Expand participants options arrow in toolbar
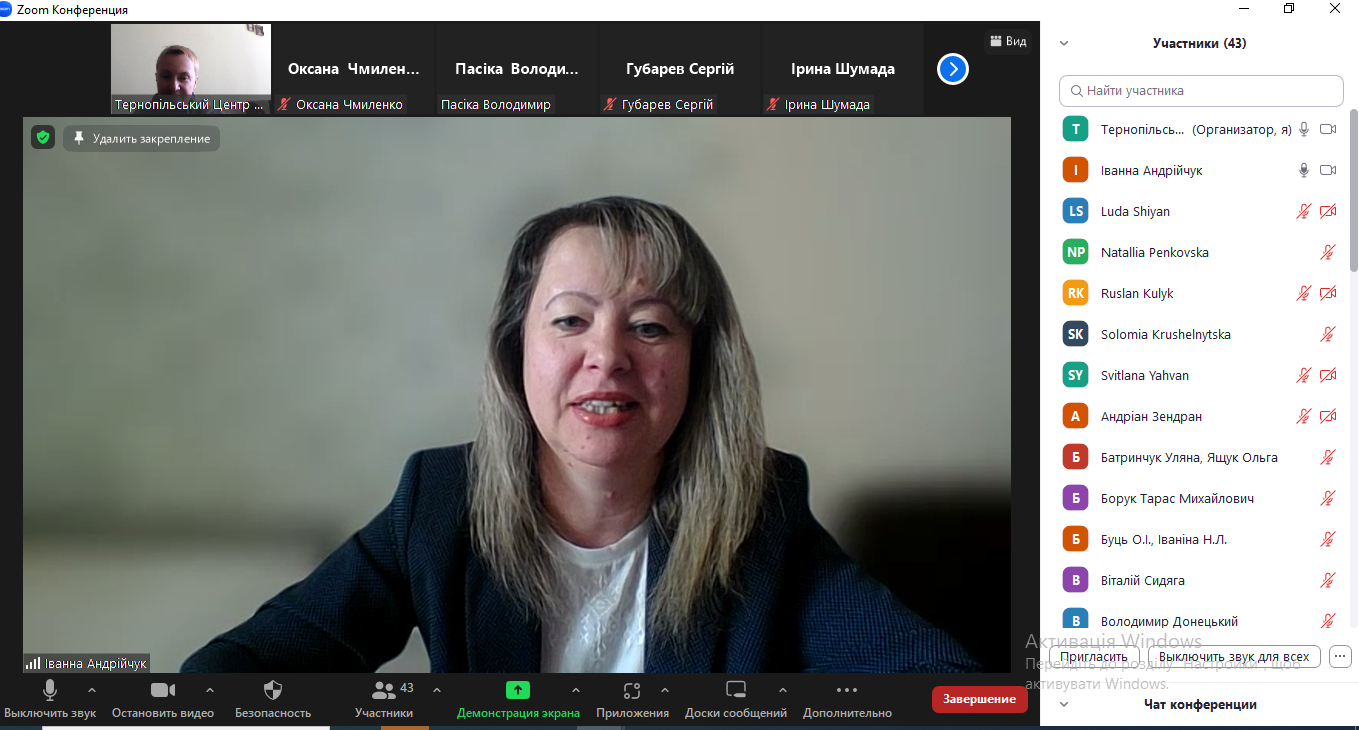 [437, 690]
